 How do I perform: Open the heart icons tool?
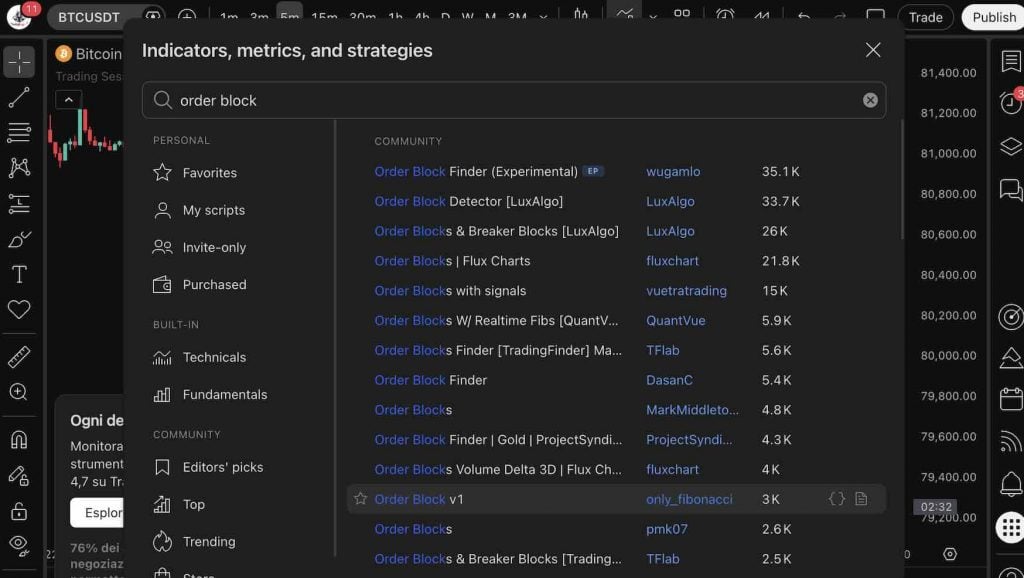[19, 309]
